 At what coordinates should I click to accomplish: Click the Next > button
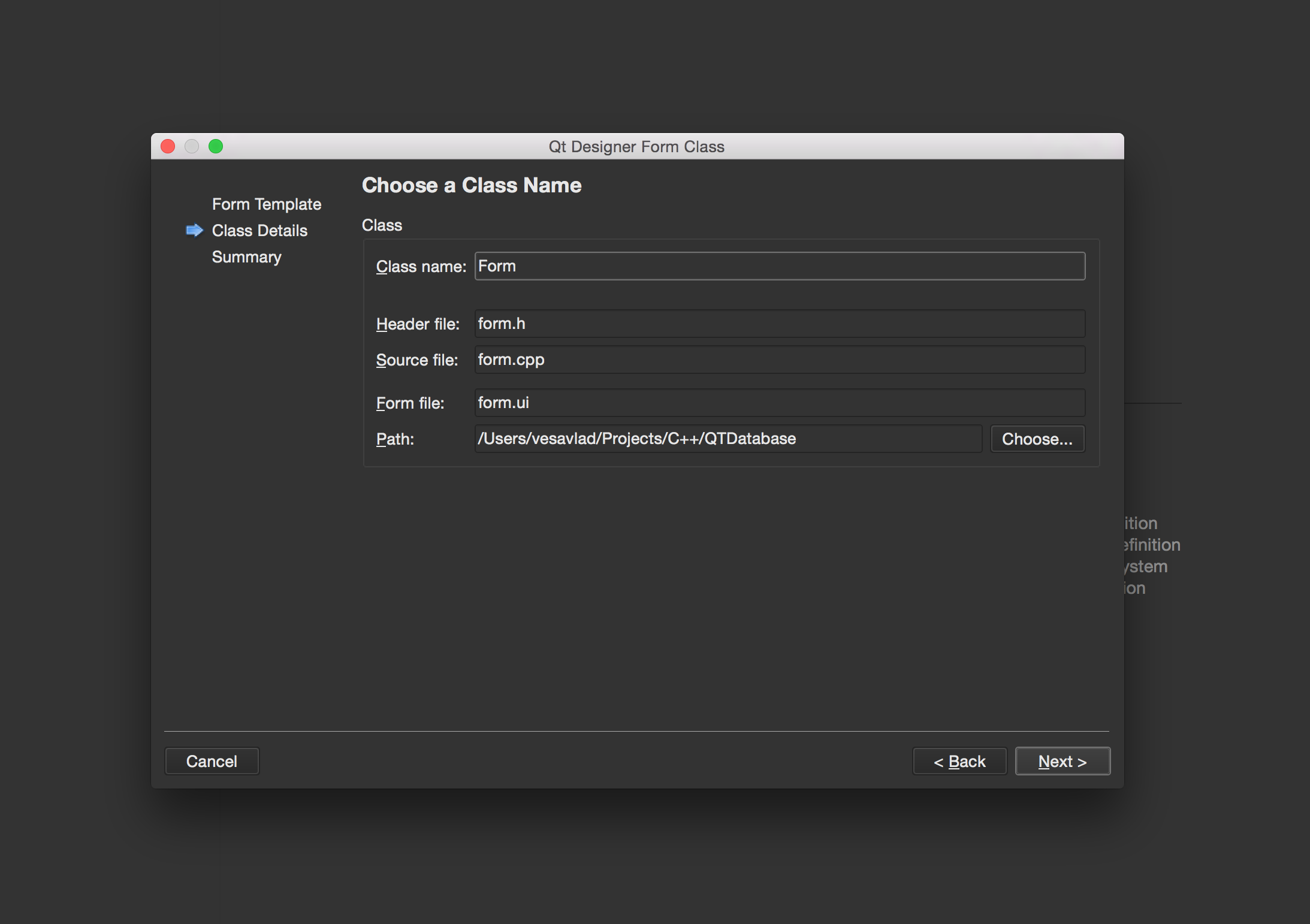(1062, 761)
